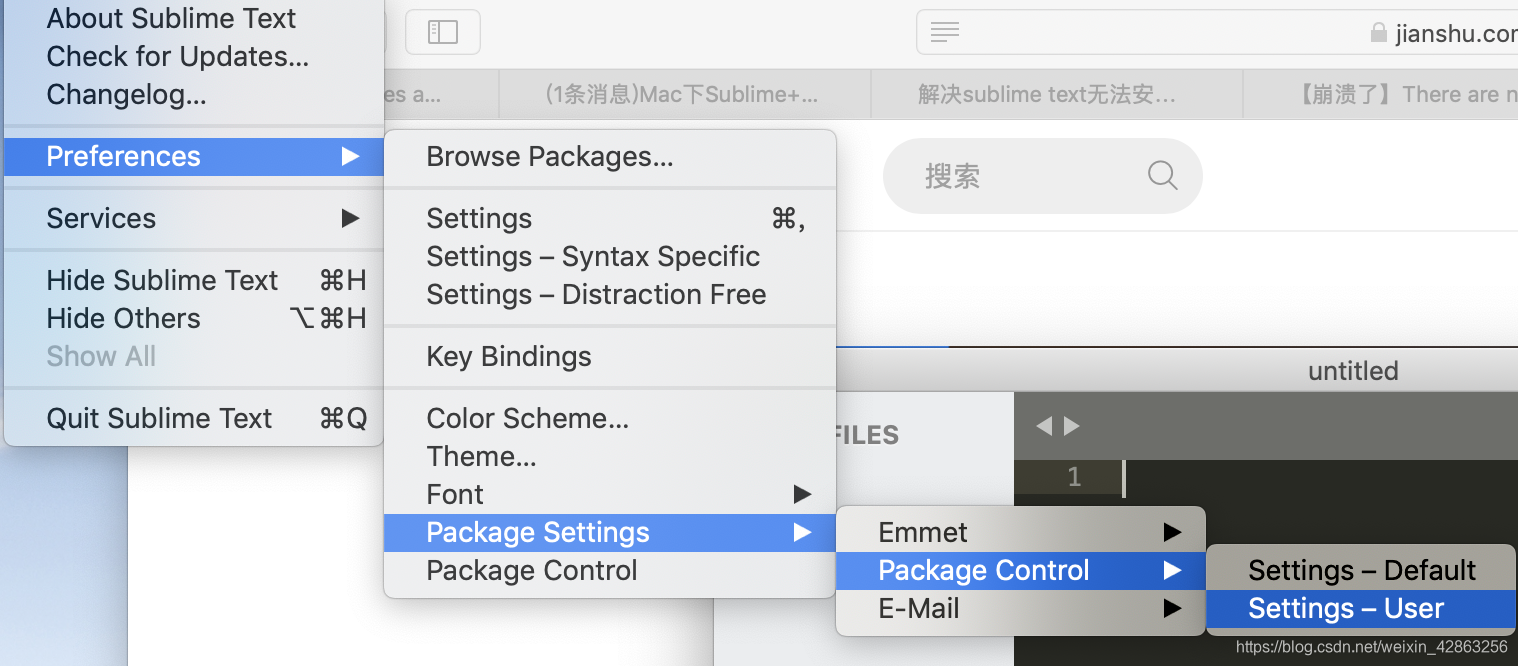Select Color Scheme option
This screenshot has height=666, width=1518.
tap(610, 418)
